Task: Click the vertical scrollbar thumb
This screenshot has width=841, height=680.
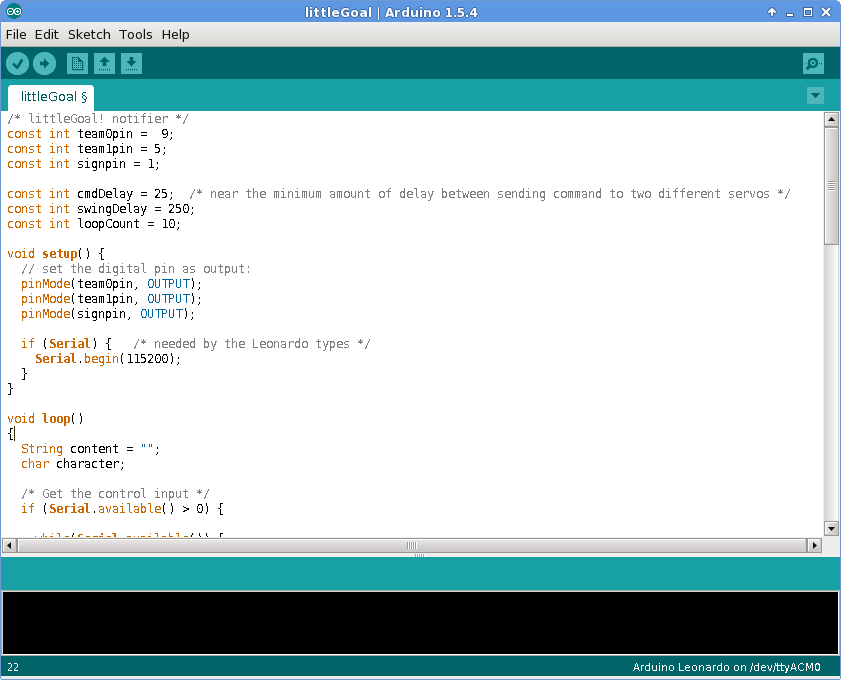Action: click(x=831, y=186)
